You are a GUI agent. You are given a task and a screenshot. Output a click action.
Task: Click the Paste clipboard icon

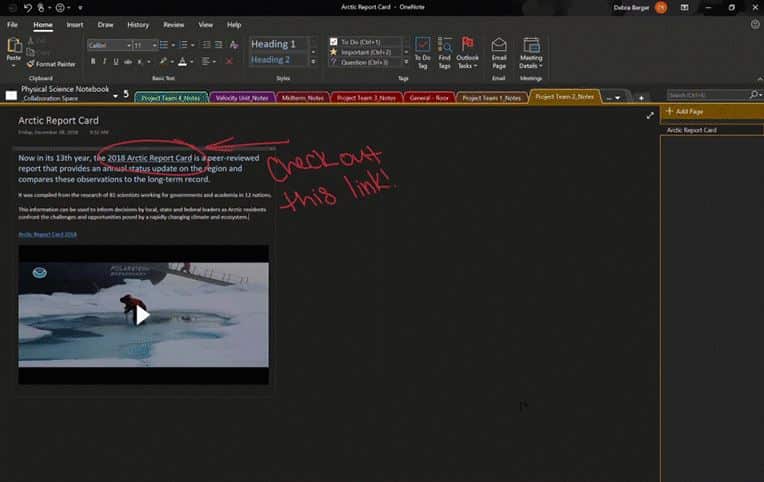(x=14, y=46)
